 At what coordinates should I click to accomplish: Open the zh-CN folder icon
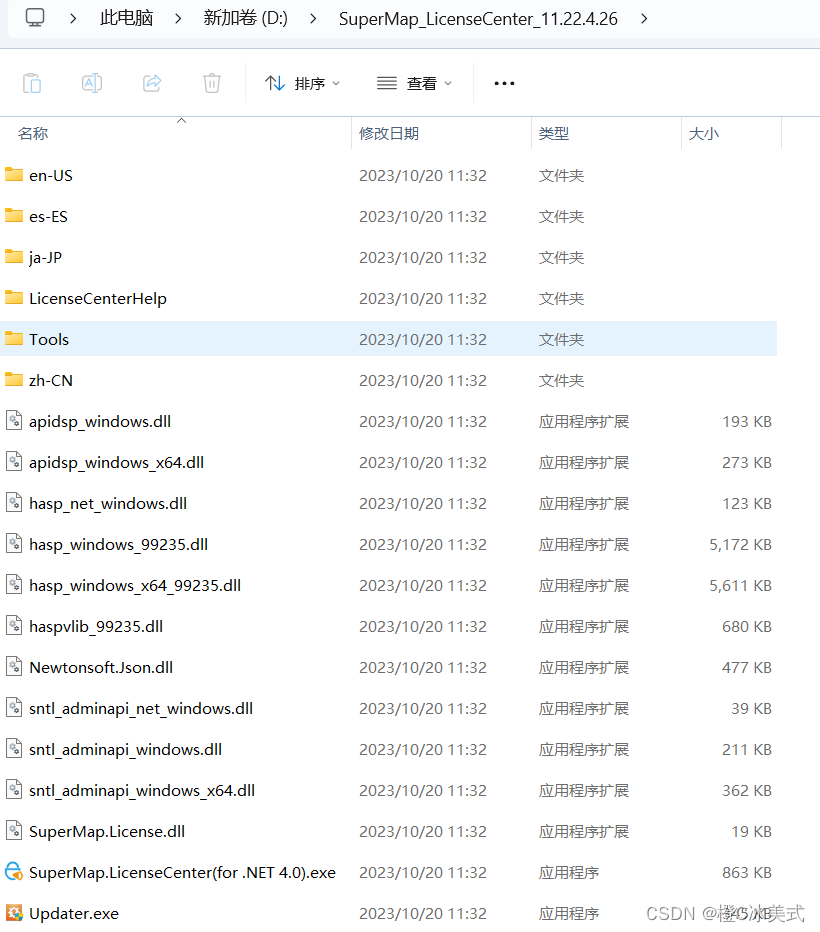point(14,380)
